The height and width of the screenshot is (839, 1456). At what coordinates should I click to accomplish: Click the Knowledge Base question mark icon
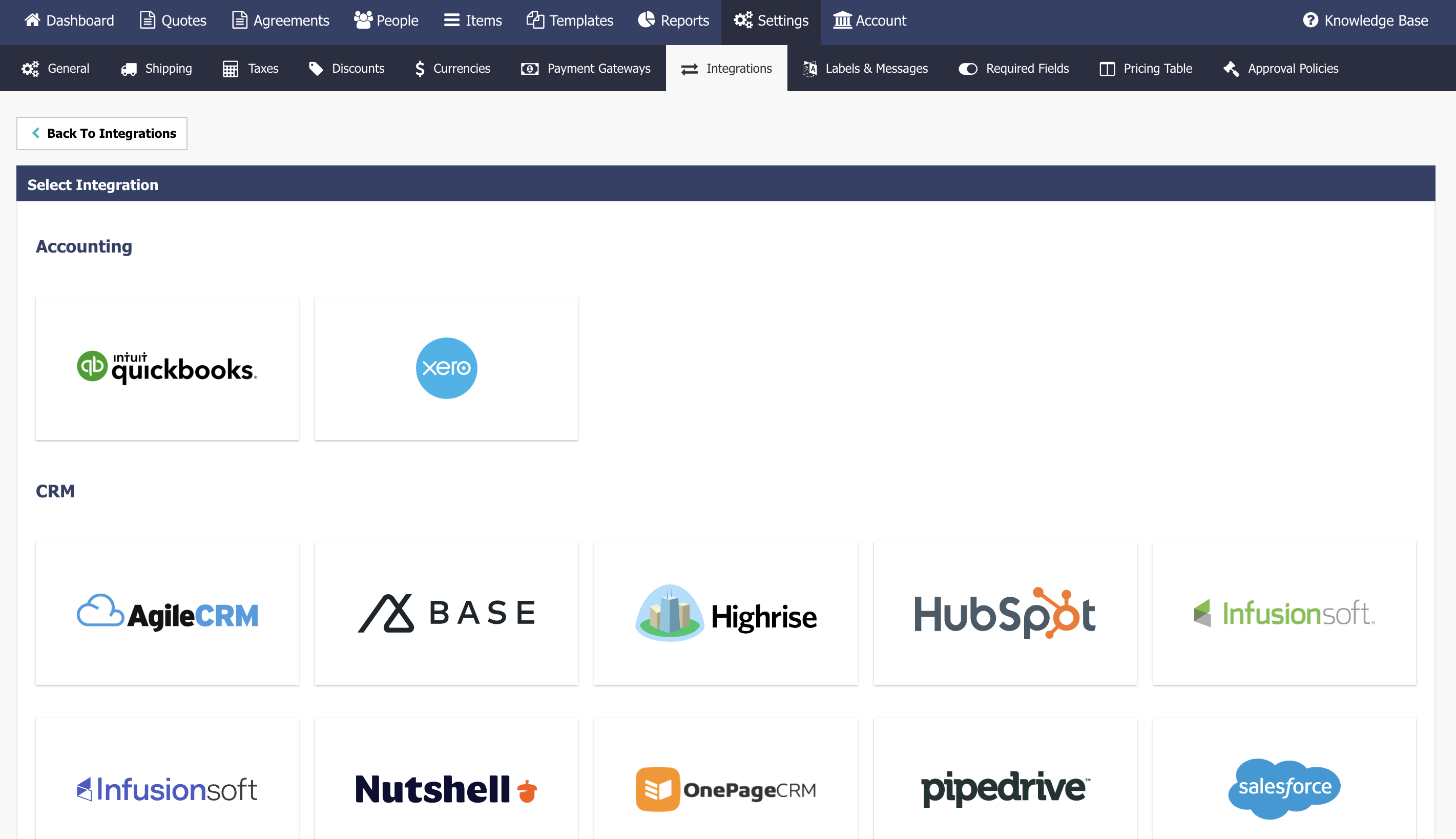point(1310,20)
